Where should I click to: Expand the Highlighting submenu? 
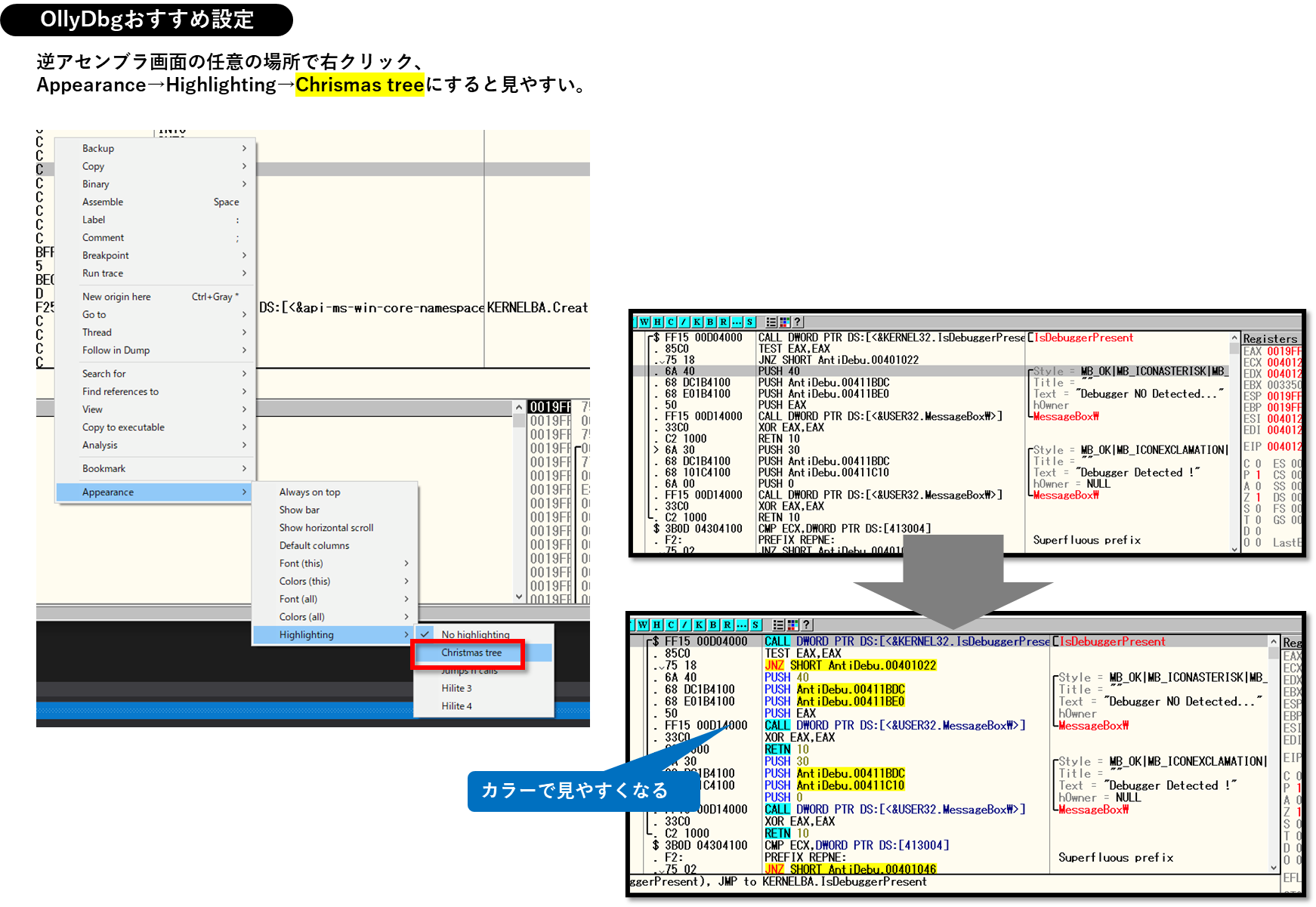coord(335,634)
